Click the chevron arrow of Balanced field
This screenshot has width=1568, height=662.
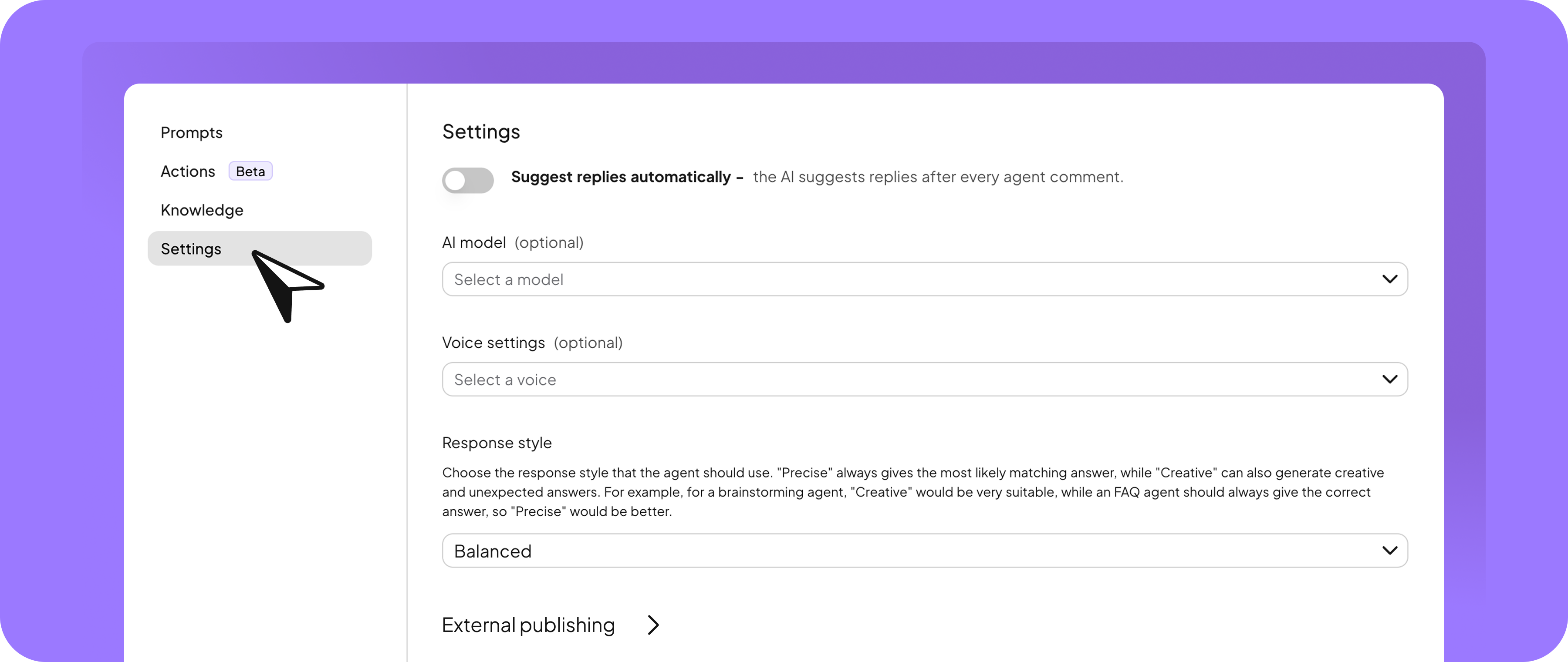pos(1389,551)
